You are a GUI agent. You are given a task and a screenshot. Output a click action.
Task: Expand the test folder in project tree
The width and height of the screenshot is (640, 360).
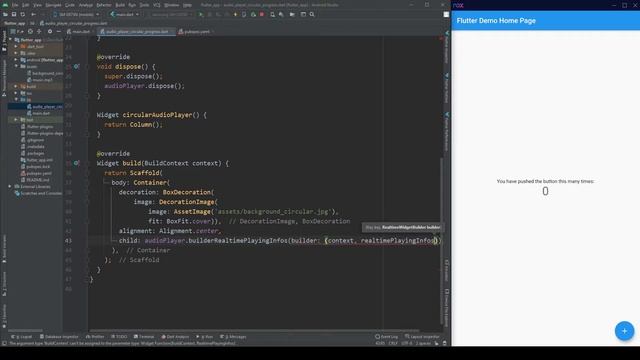tap(16, 120)
